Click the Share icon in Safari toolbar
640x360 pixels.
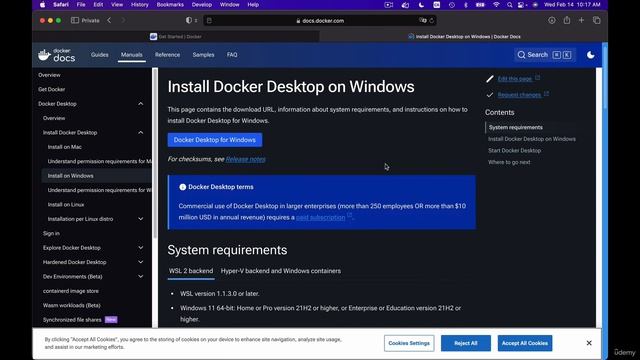(x=567, y=20)
